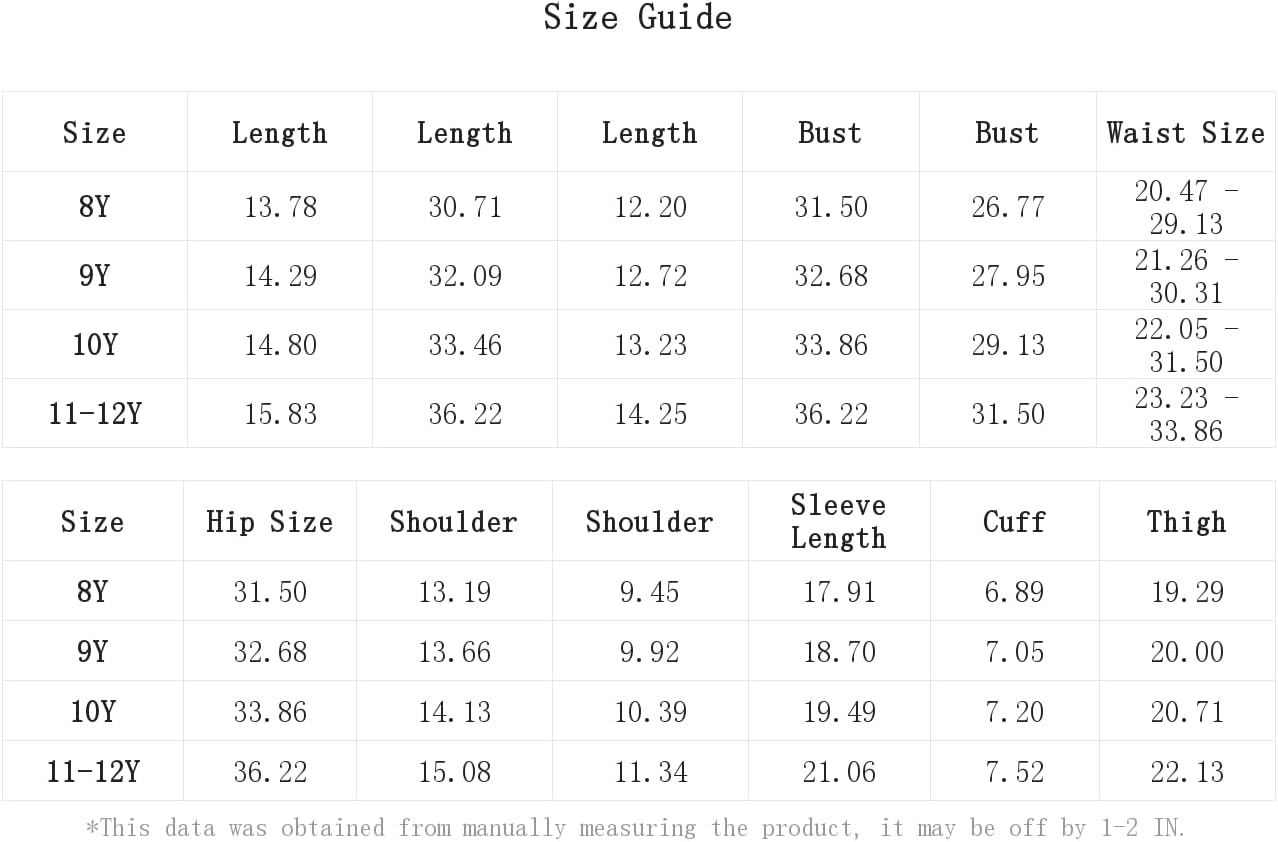
Task: Select the Thigh column header
Action: click(x=1186, y=522)
